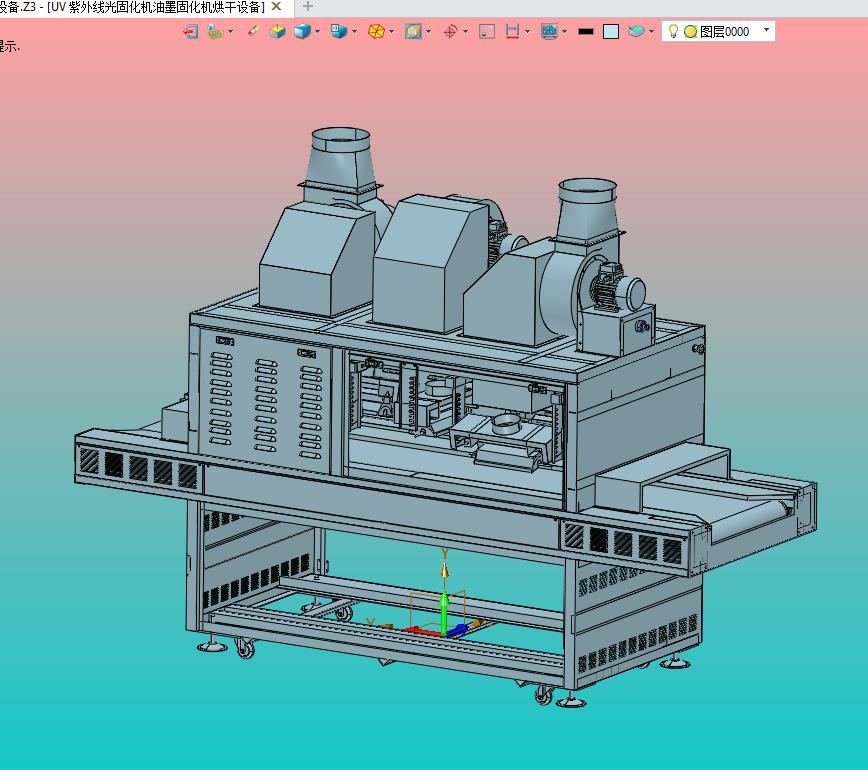The height and width of the screenshot is (770, 868).
Task: Click the yellow-top box view icon
Action: pyautogui.click(x=277, y=32)
